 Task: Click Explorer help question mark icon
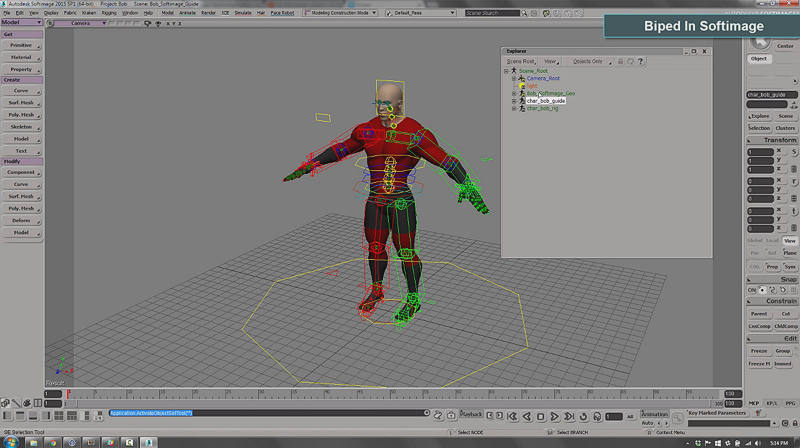coord(640,61)
